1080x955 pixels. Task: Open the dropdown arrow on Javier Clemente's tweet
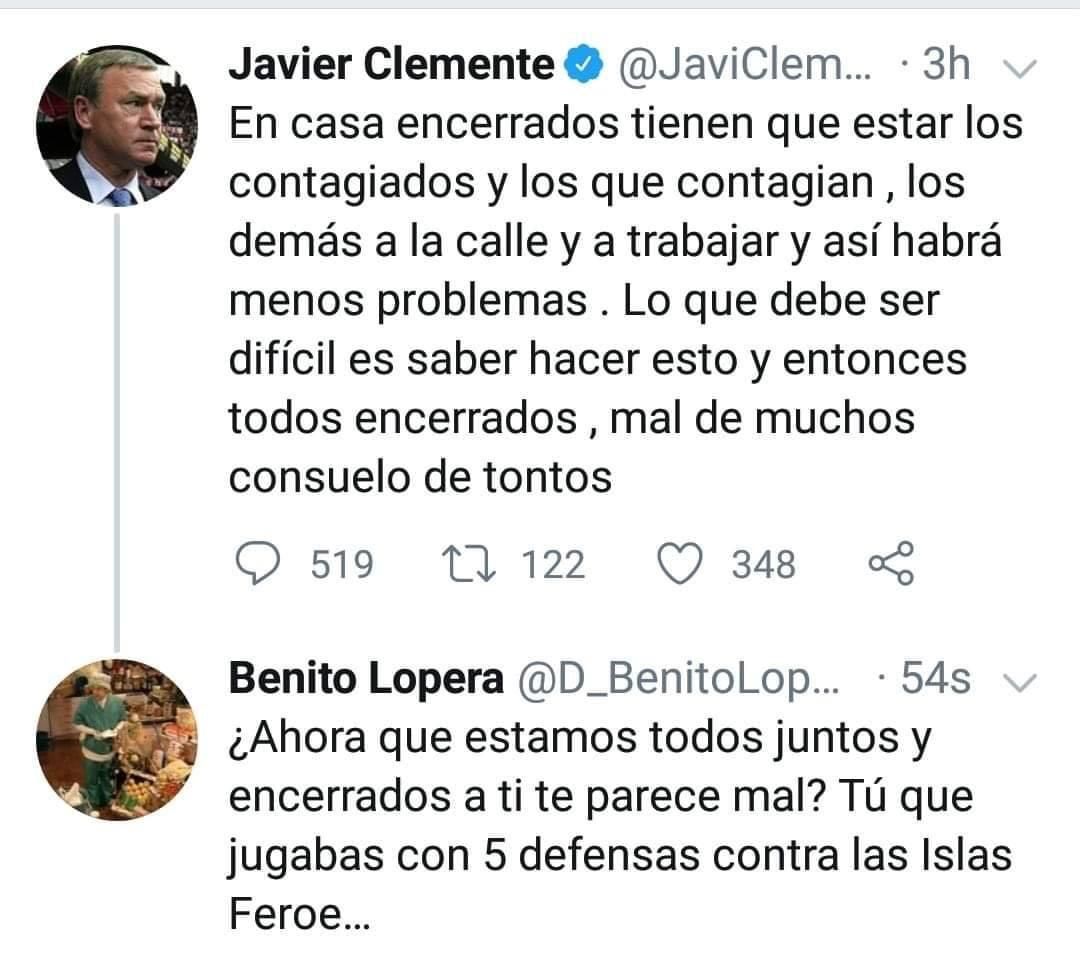1018,68
